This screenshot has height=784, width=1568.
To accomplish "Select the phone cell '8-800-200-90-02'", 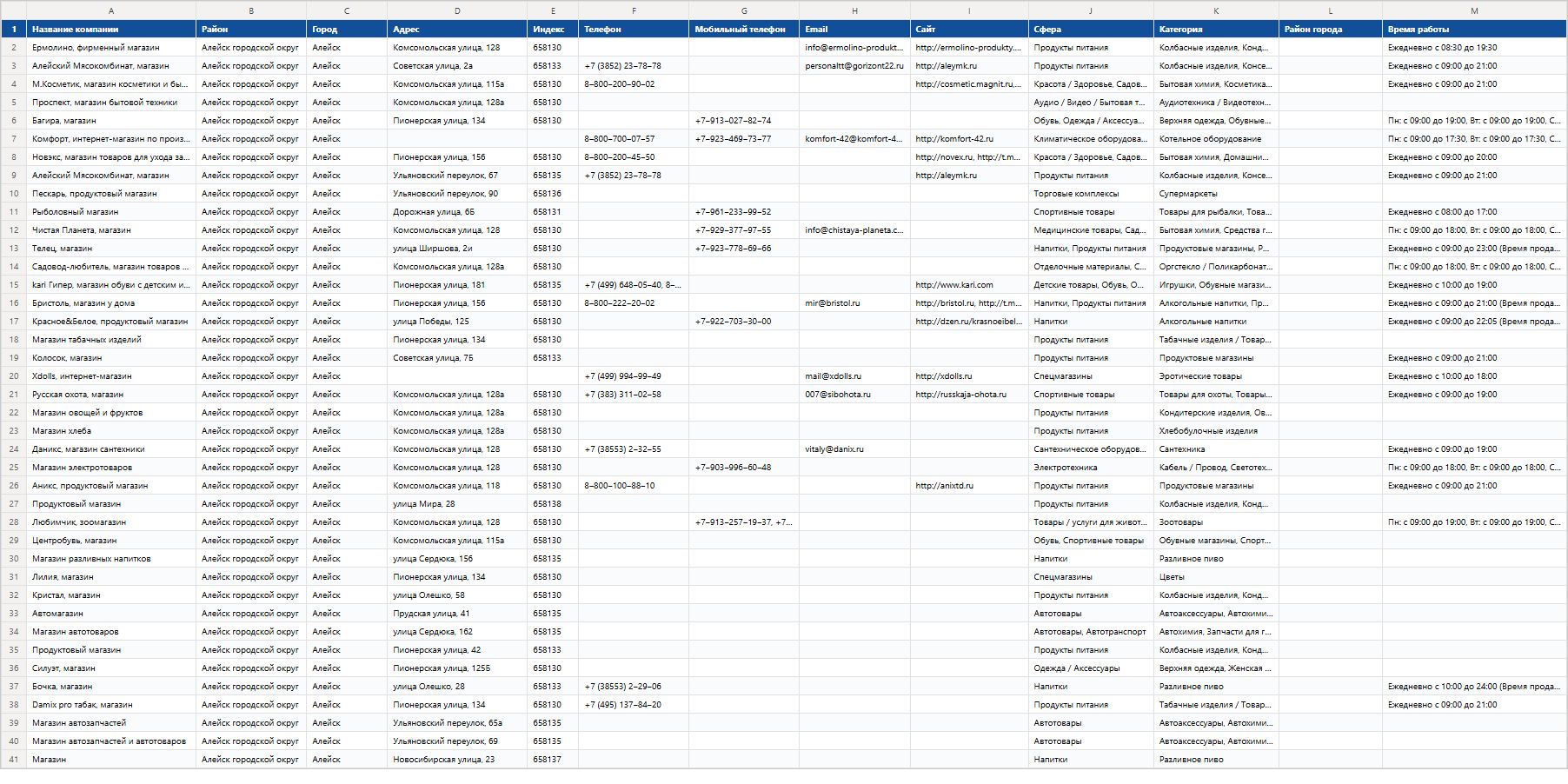I will pos(634,84).
